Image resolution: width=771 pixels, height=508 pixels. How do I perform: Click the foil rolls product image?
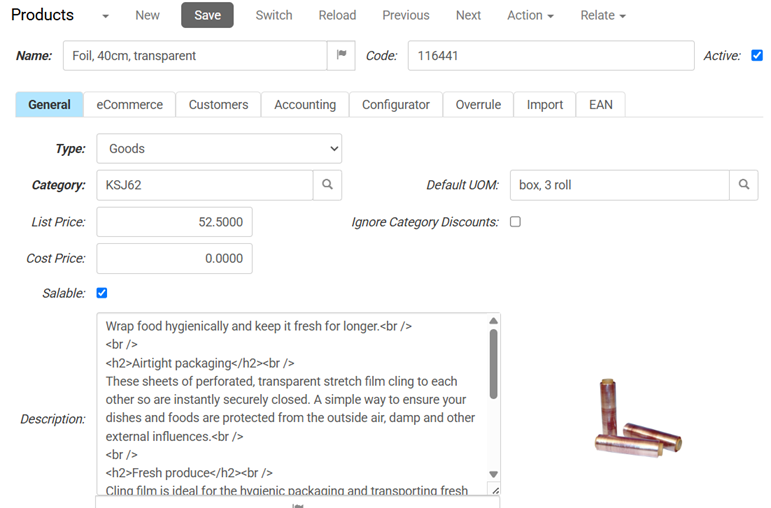point(636,418)
